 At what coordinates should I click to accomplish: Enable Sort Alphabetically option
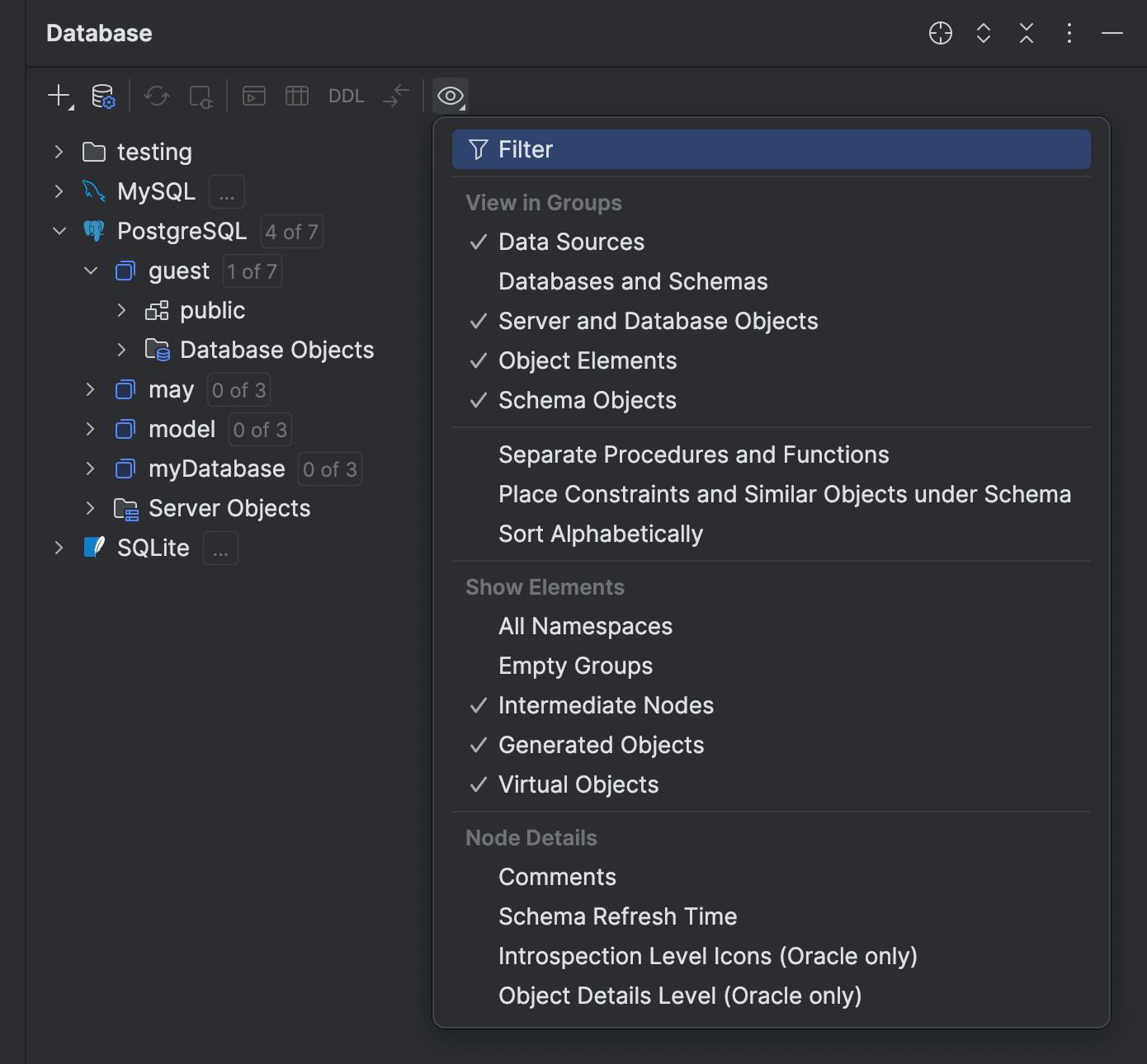(600, 534)
